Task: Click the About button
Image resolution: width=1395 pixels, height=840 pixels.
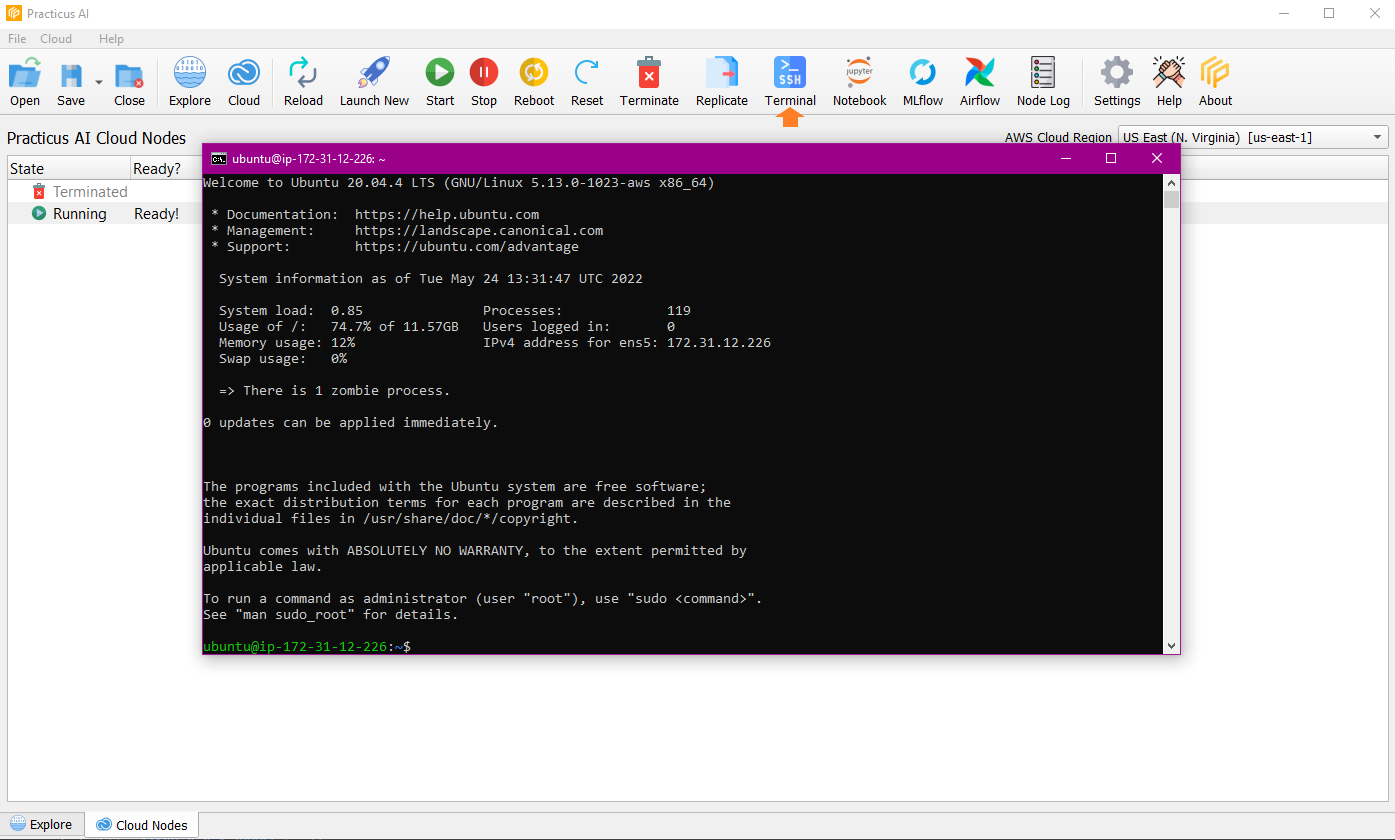Action: tap(1215, 80)
